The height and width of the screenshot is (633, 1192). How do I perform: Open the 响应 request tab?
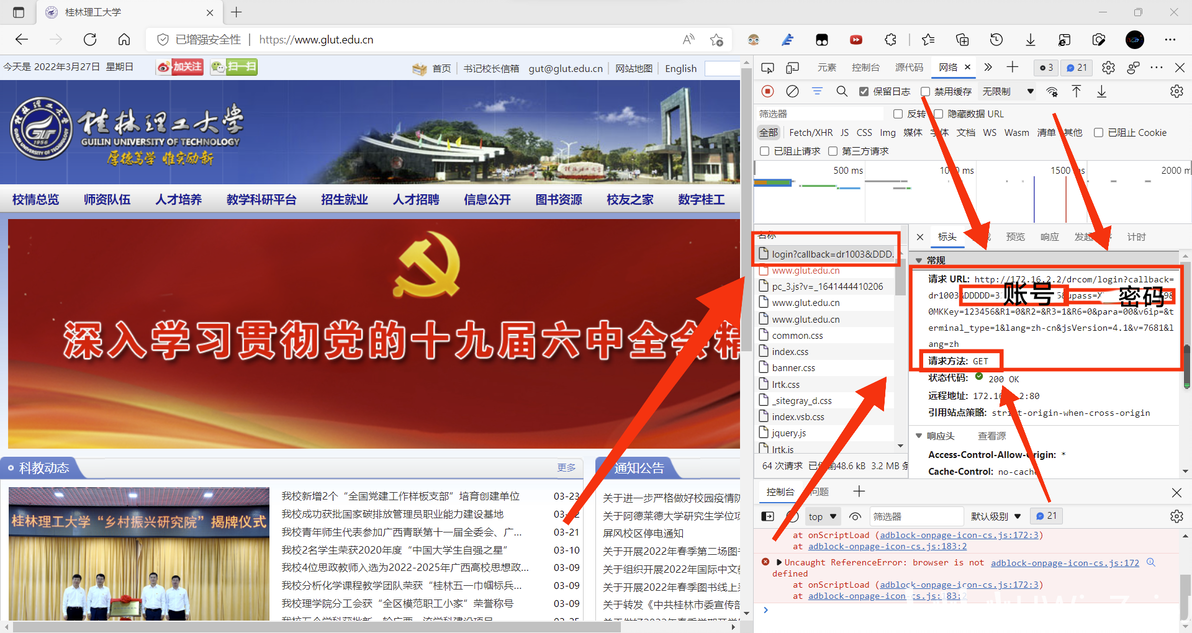(x=1050, y=237)
